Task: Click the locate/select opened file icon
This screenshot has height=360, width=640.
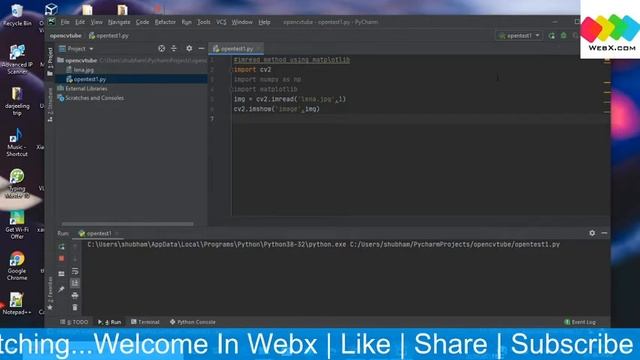Action: point(162,49)
